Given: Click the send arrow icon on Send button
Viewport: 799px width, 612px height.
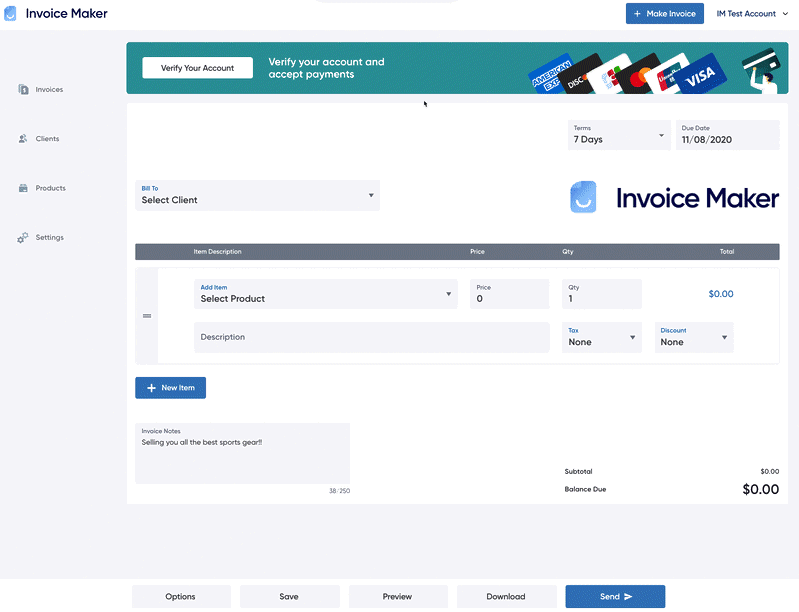Looking at the screenshot, I should pos(628,597).
